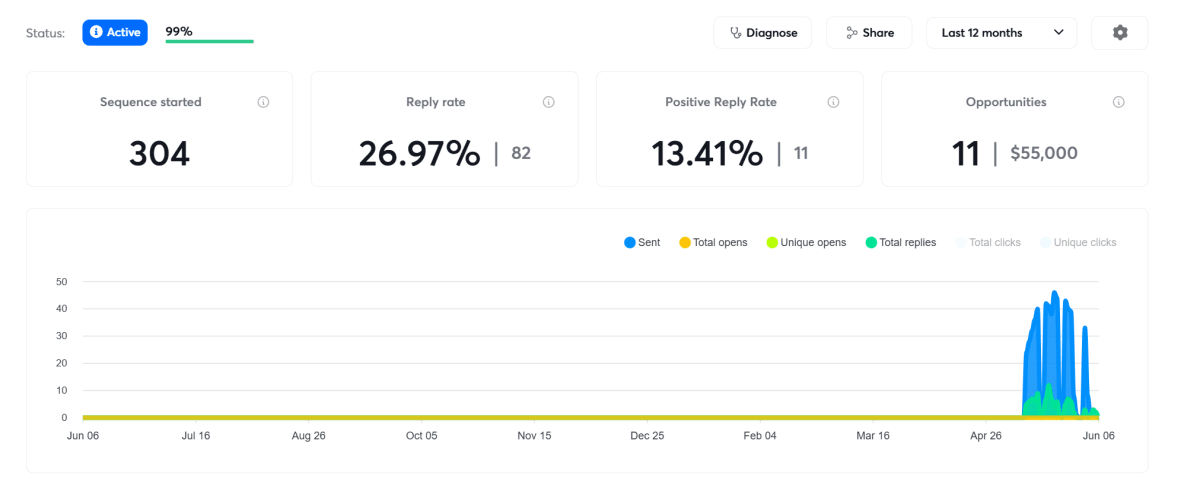The width and height of the screenshot is (1200, 485).
Task: Toggle Total replies series in legend
Action: pyautogui.click(x=901, y=243)
